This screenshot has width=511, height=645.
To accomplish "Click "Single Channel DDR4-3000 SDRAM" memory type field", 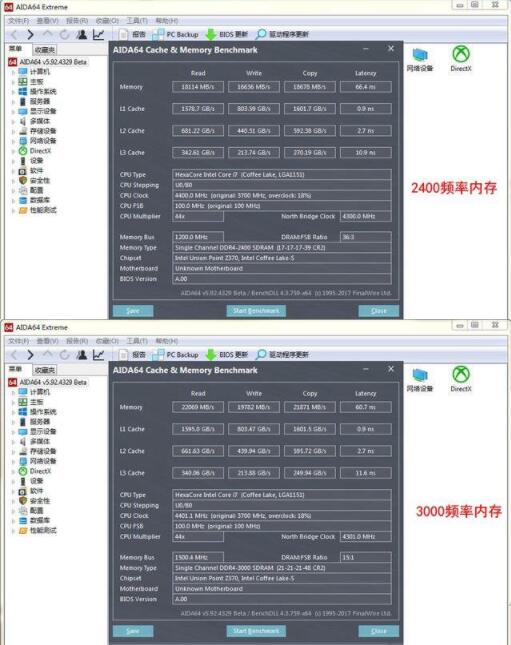I will [x=281, y=568].
